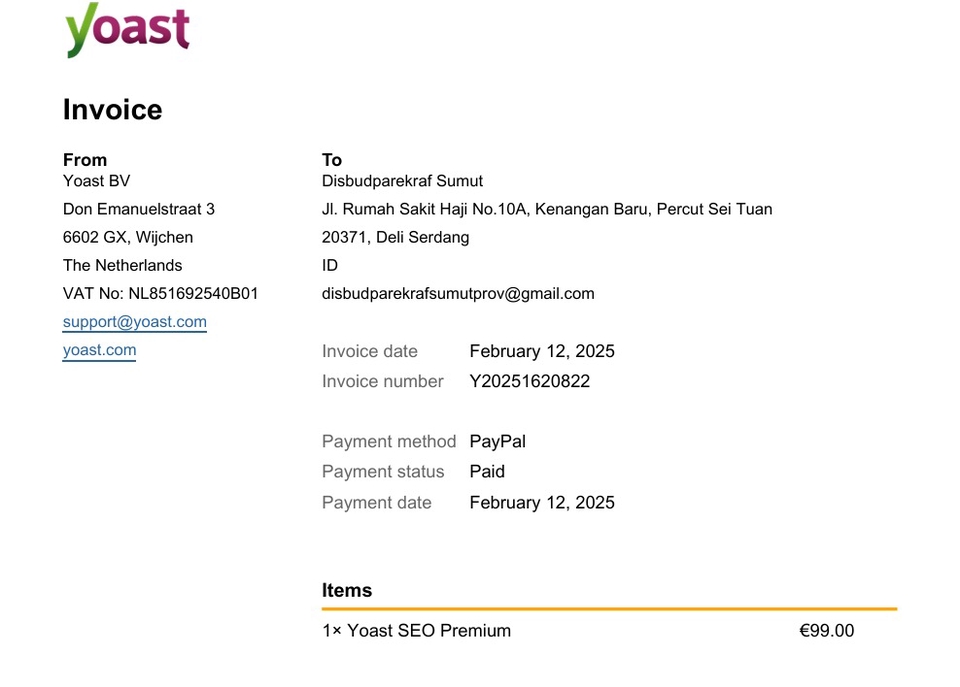
Task: Click the PayPal payment method value
Action: click(x=498, y=441)
